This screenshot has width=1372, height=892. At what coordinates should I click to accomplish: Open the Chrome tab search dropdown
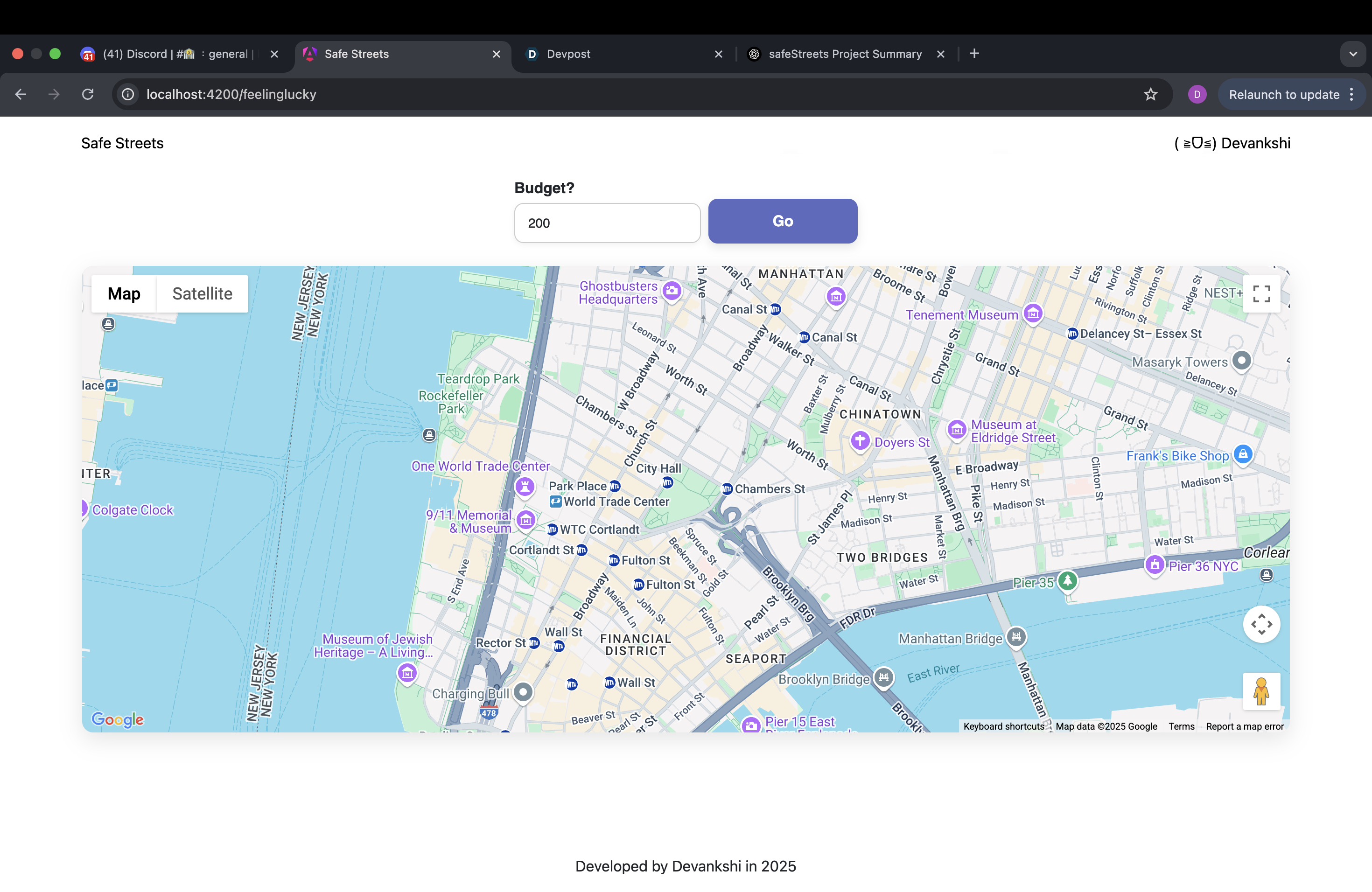[1352, 54]
